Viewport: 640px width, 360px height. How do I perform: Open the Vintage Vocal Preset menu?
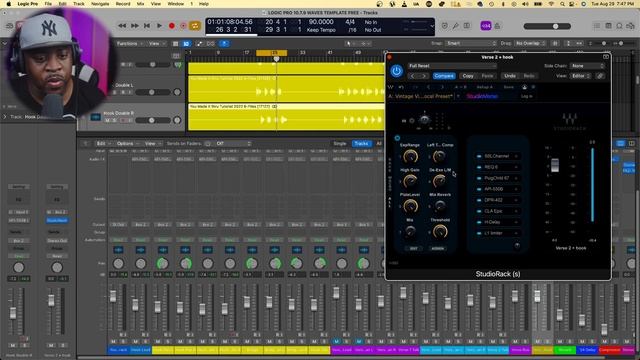pos(422,96)
